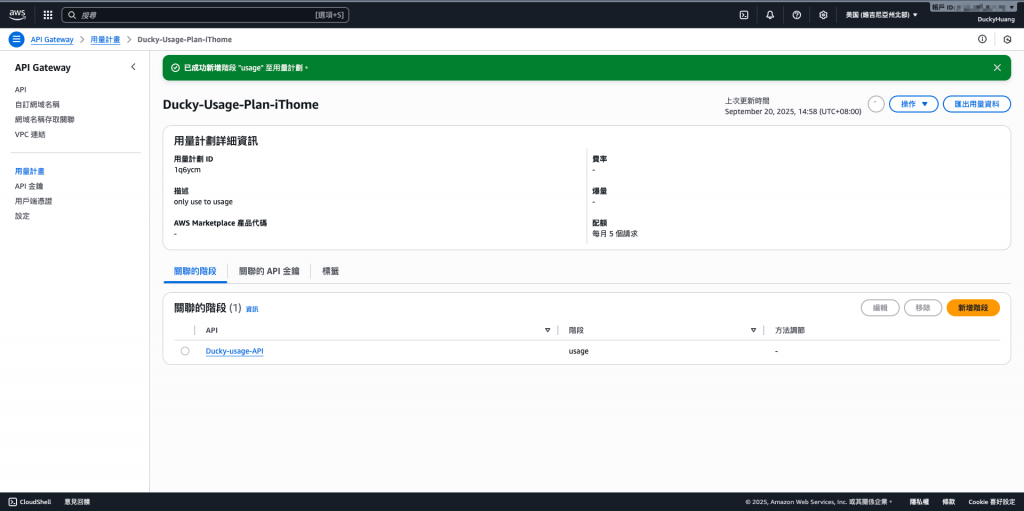
Task: Open 用戶端憑證 in the sidebar
Action: tap(33, 201)
